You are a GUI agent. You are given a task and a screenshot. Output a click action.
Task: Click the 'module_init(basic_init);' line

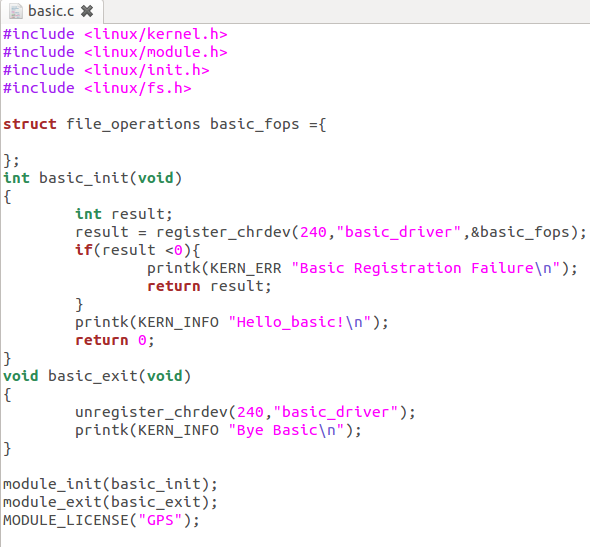[111, 484]
